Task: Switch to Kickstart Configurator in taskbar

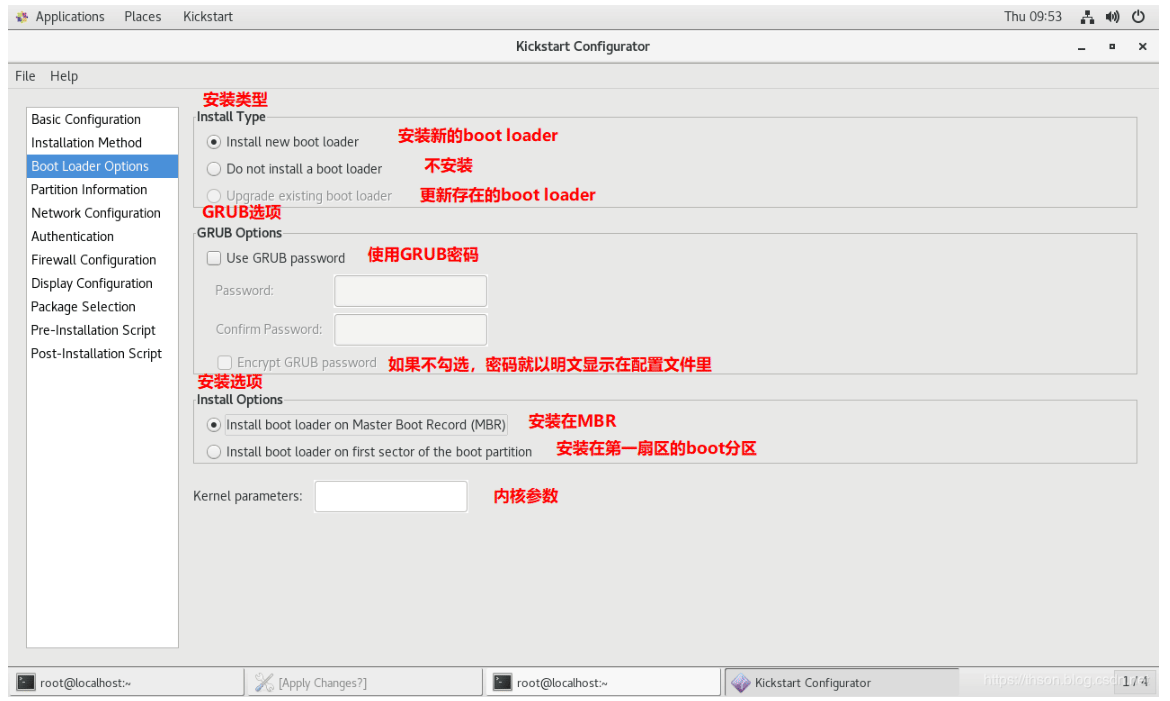Action: coord(842,682)
